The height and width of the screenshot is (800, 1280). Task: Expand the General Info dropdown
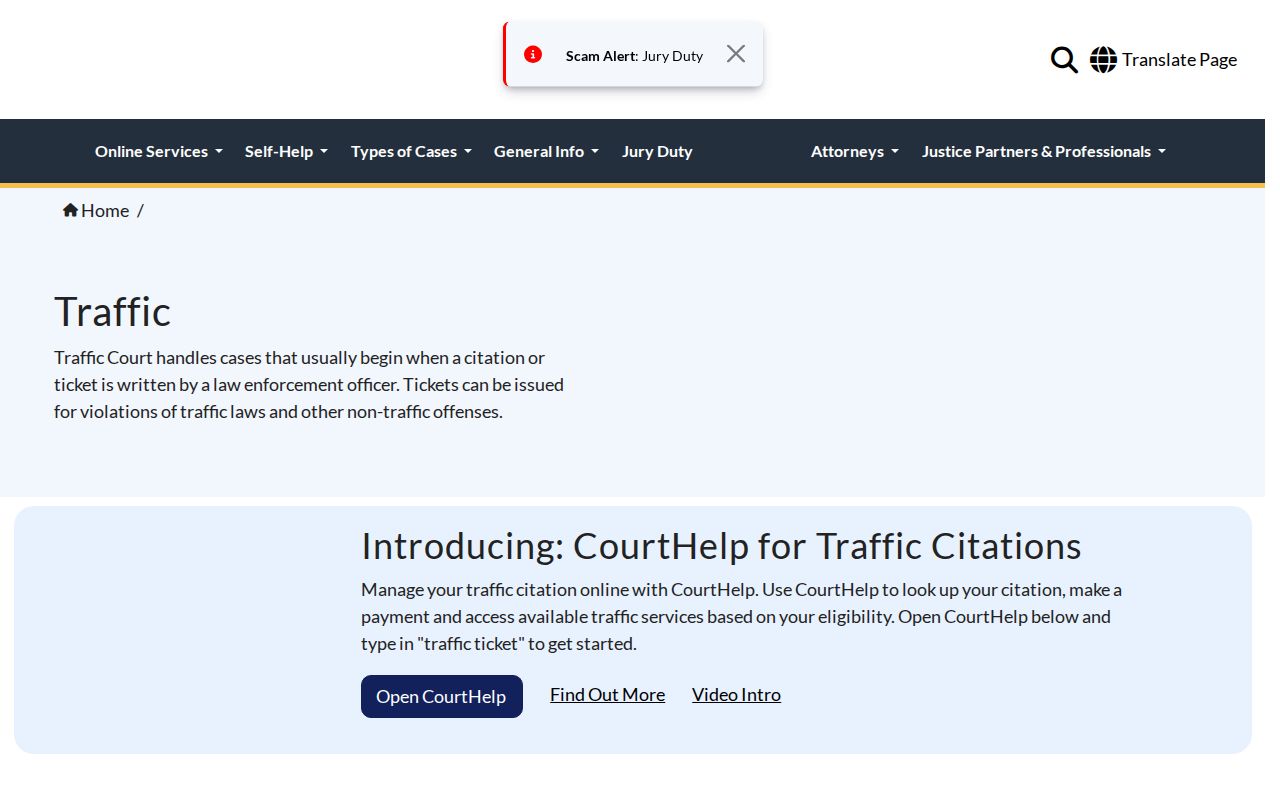coord(546,152)
